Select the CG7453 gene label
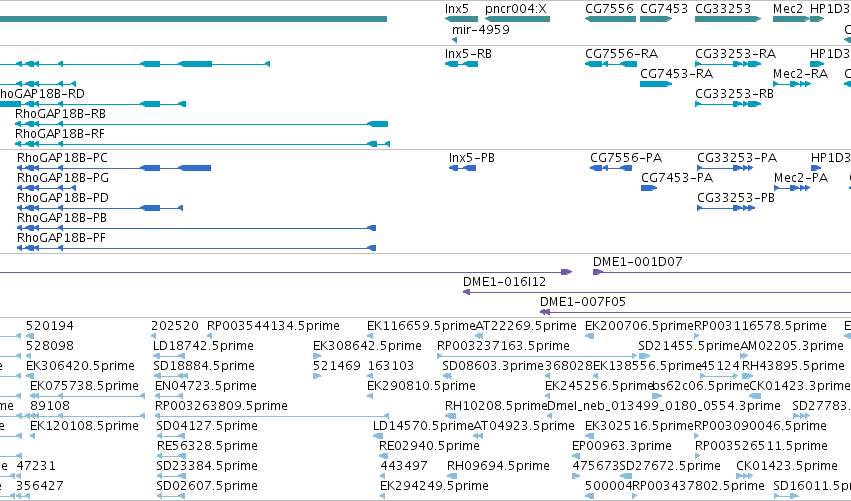This screenshot has width=851, height=501. tap(664, 9)
